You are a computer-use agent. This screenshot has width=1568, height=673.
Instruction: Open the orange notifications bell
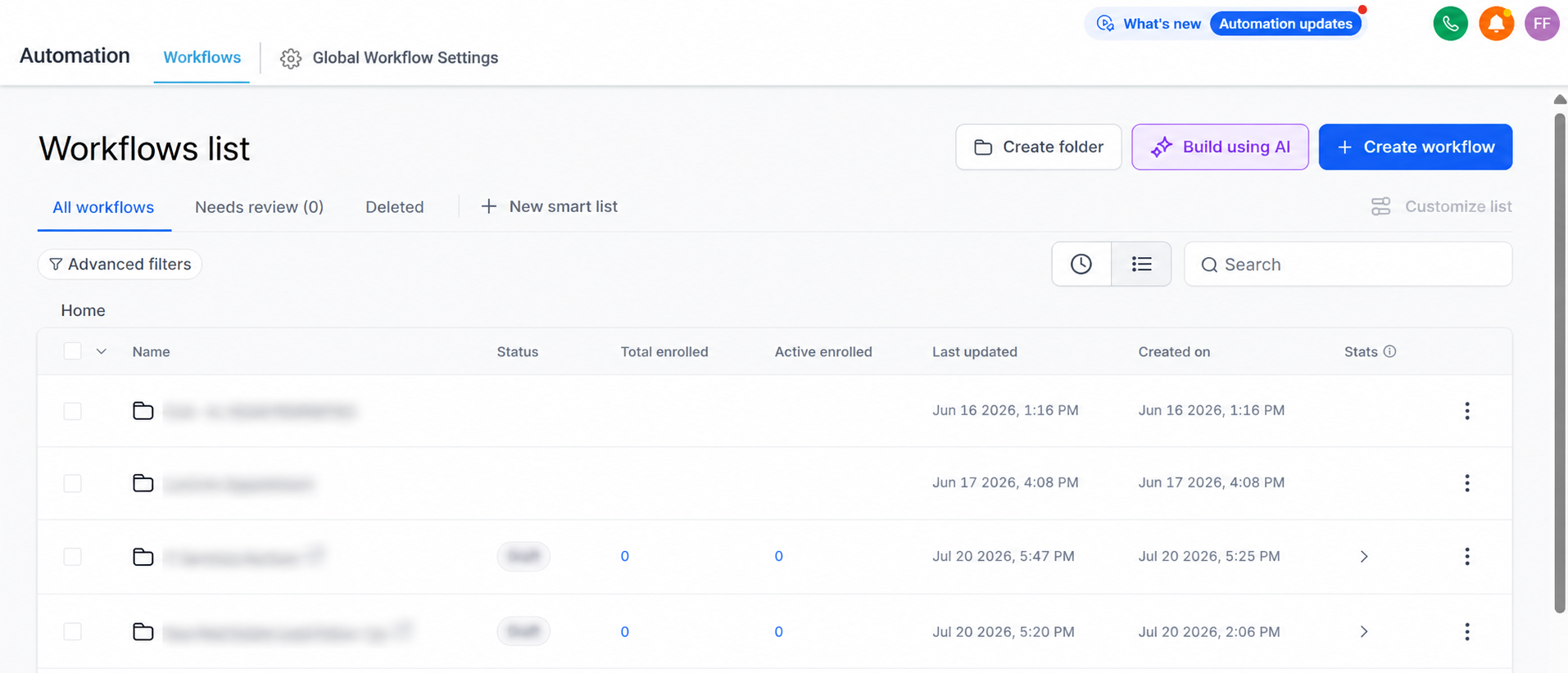[x=1496, y=23]
